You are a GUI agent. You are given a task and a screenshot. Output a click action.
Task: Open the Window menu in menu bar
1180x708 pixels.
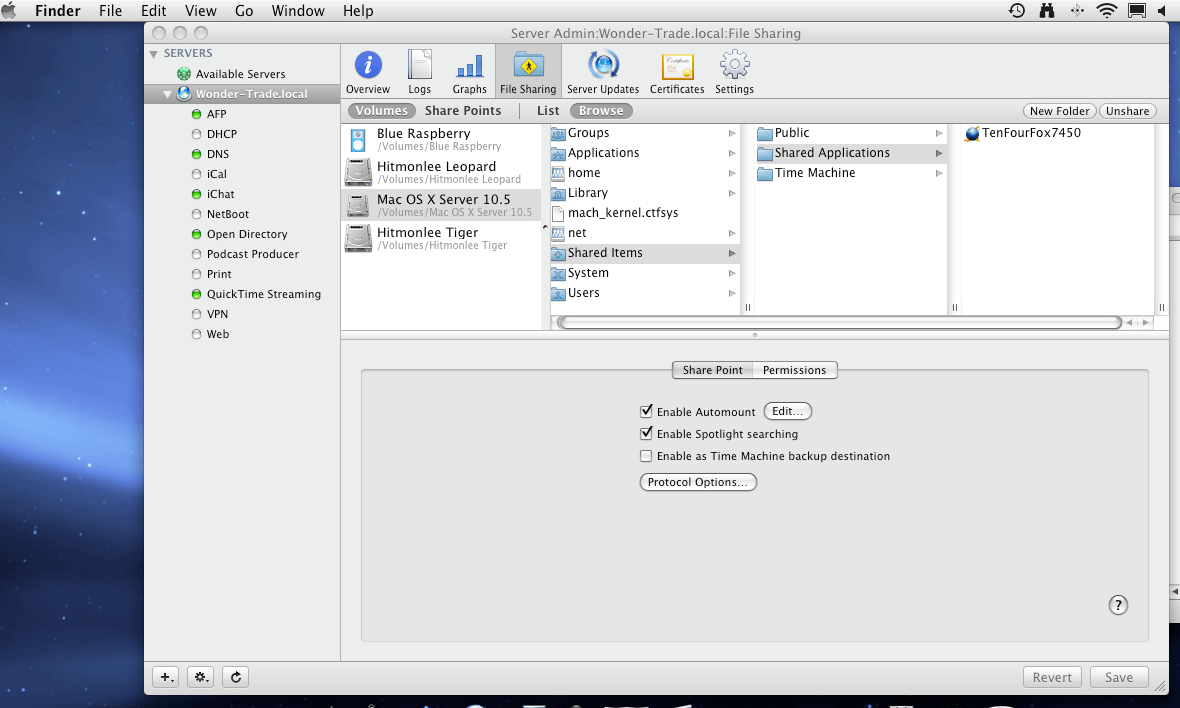point(298,11)
